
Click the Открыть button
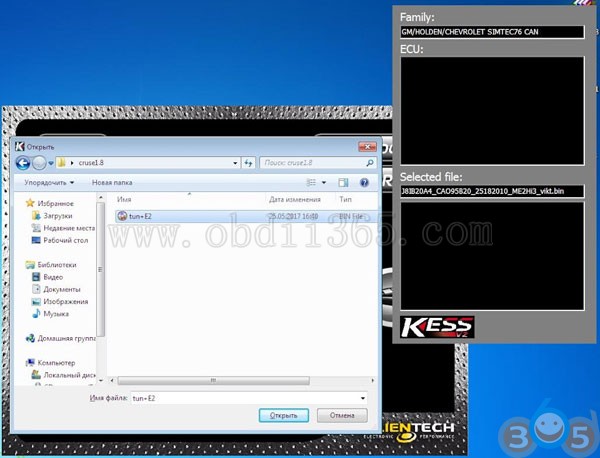pos(284,415)
